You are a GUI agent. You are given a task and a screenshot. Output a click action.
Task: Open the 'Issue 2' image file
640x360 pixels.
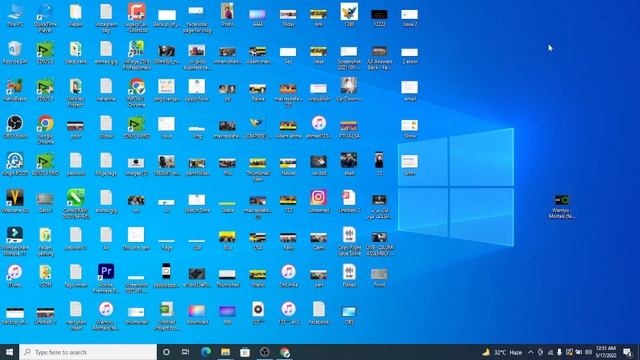point(409,18)
